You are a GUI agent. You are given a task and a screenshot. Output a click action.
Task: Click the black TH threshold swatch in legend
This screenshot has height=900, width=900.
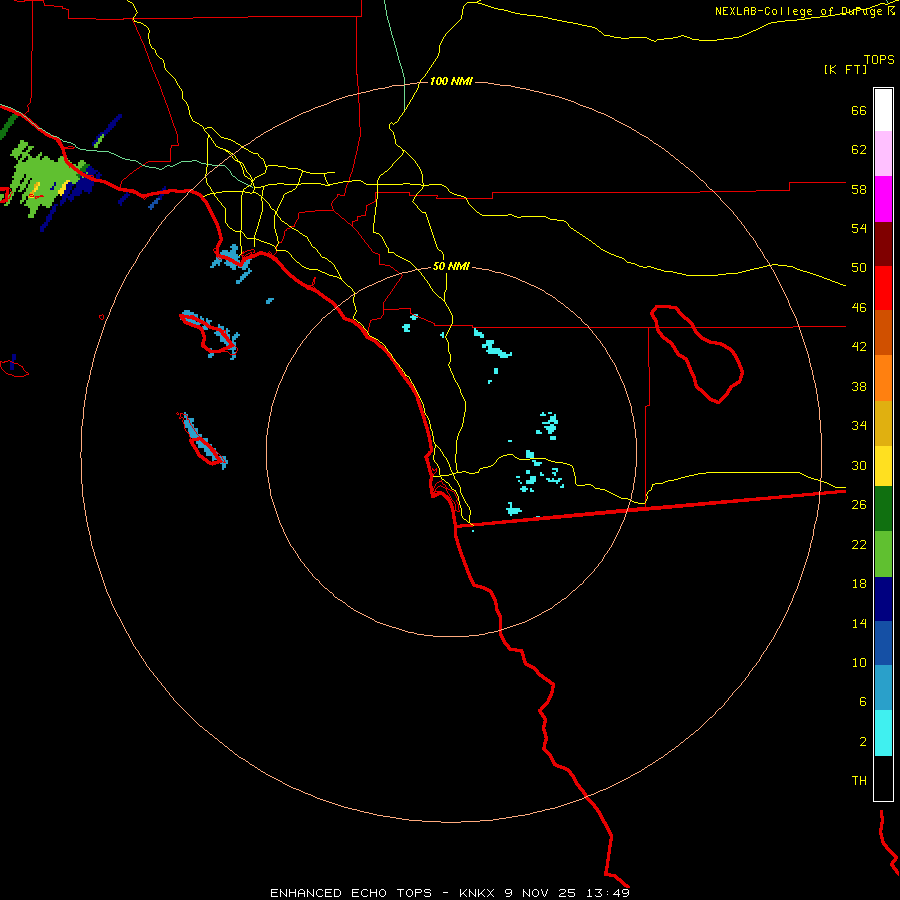point(883,778)
